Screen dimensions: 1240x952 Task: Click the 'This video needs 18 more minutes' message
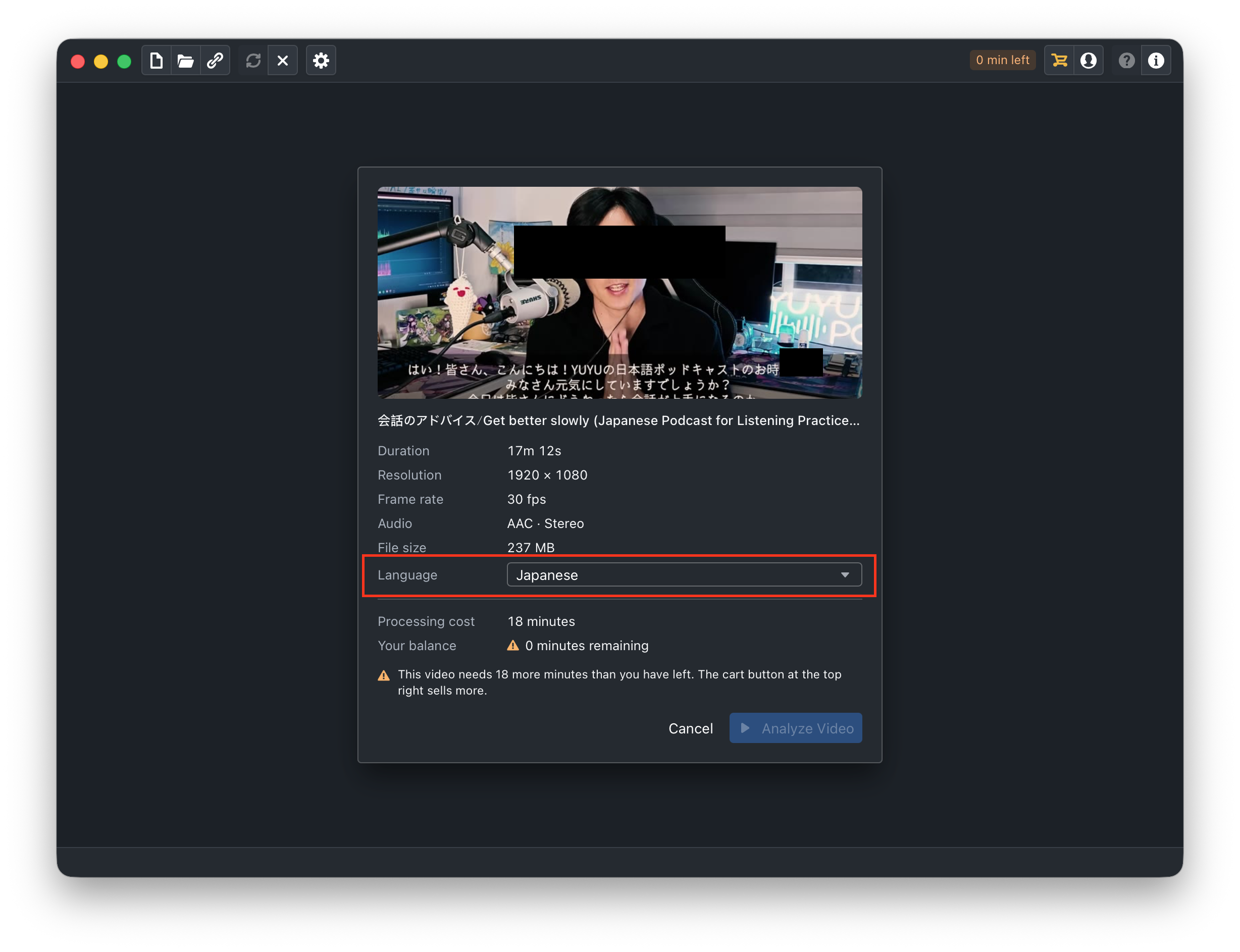[619, 682]
